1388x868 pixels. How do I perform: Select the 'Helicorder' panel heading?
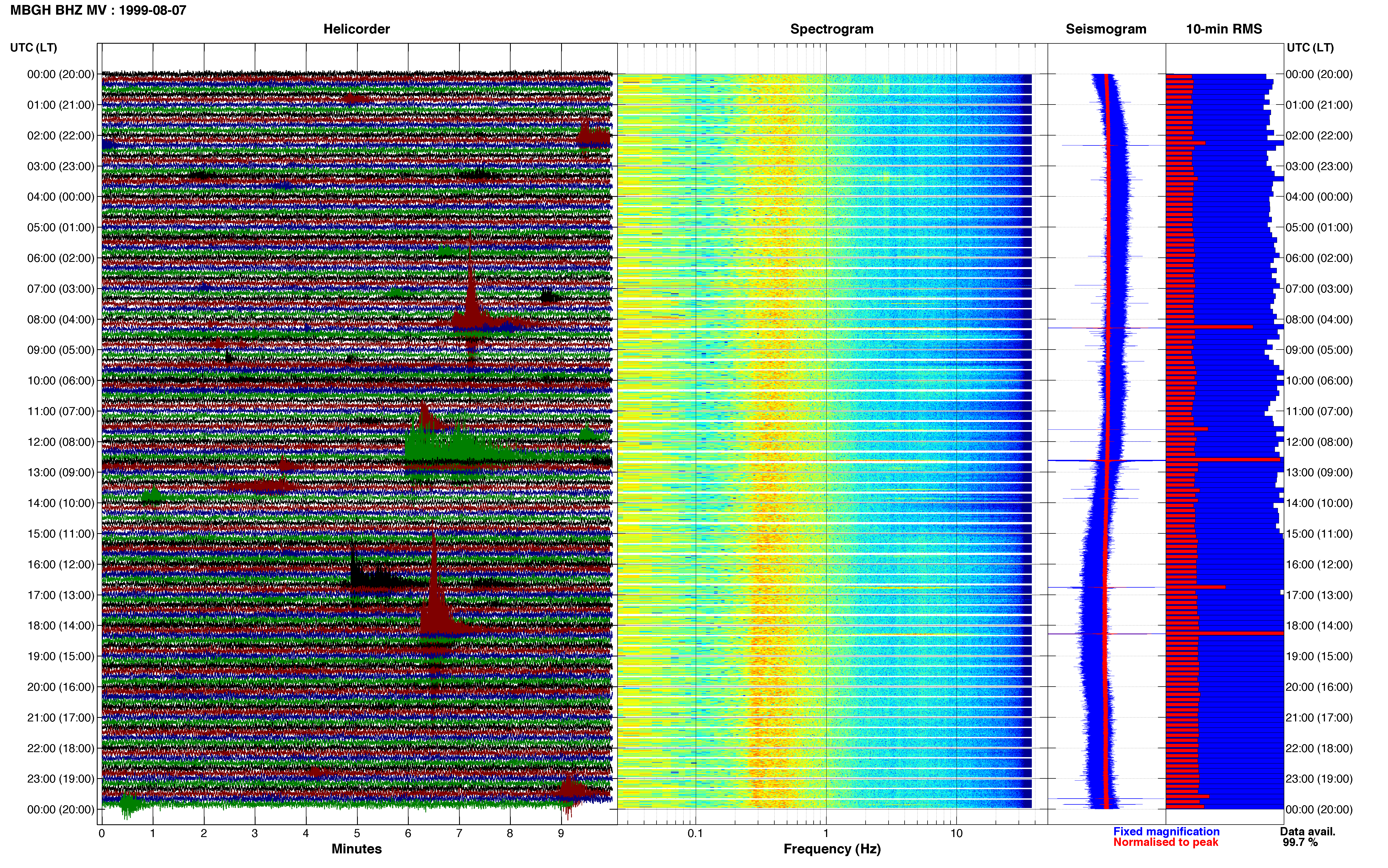tap(356, 29)
